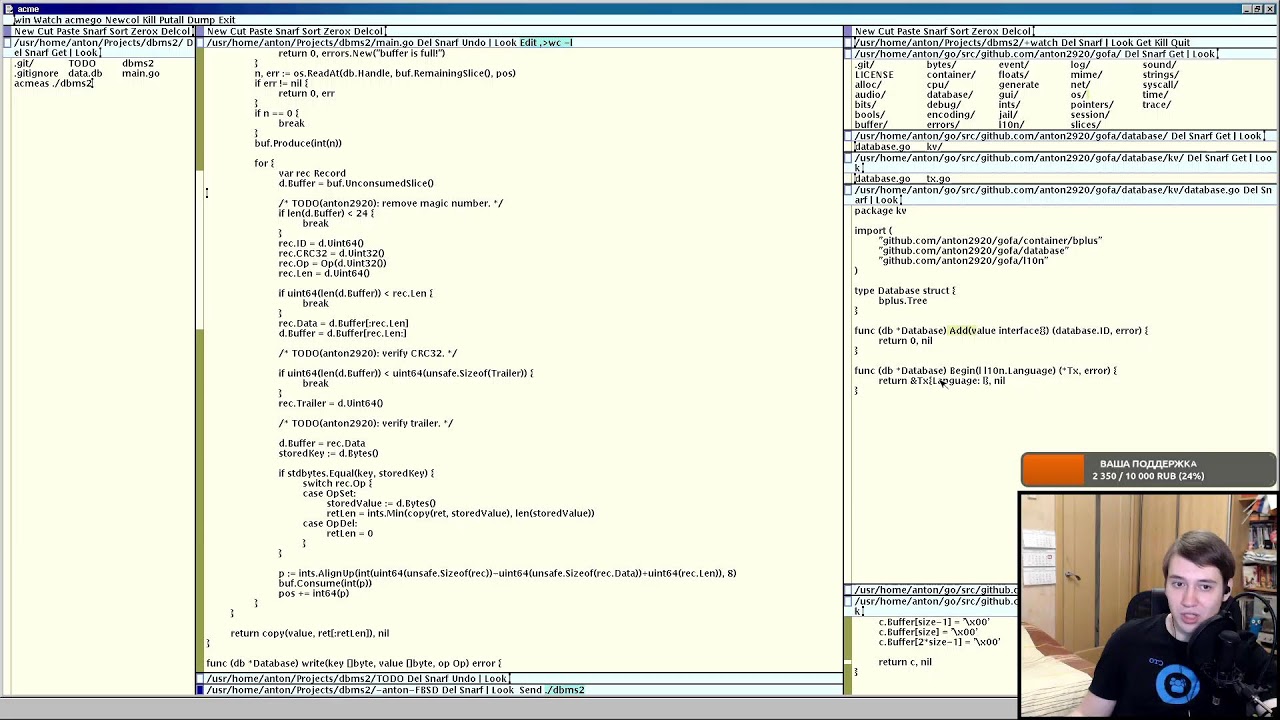Click 'bplus.Tree' in the Database struct
The width and height of the screenshot is (1280, 720).
902,301
